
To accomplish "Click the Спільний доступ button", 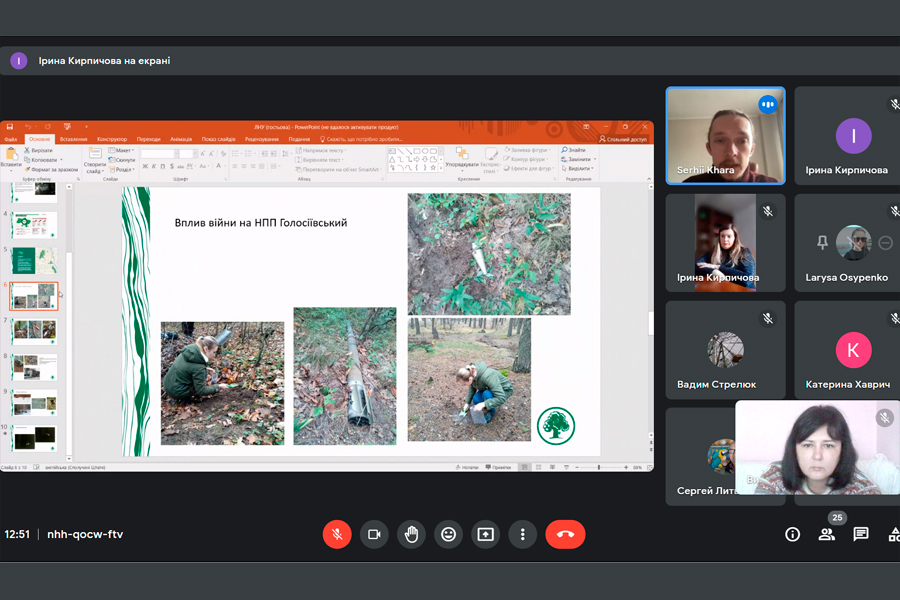I will [x=623, y=139].
